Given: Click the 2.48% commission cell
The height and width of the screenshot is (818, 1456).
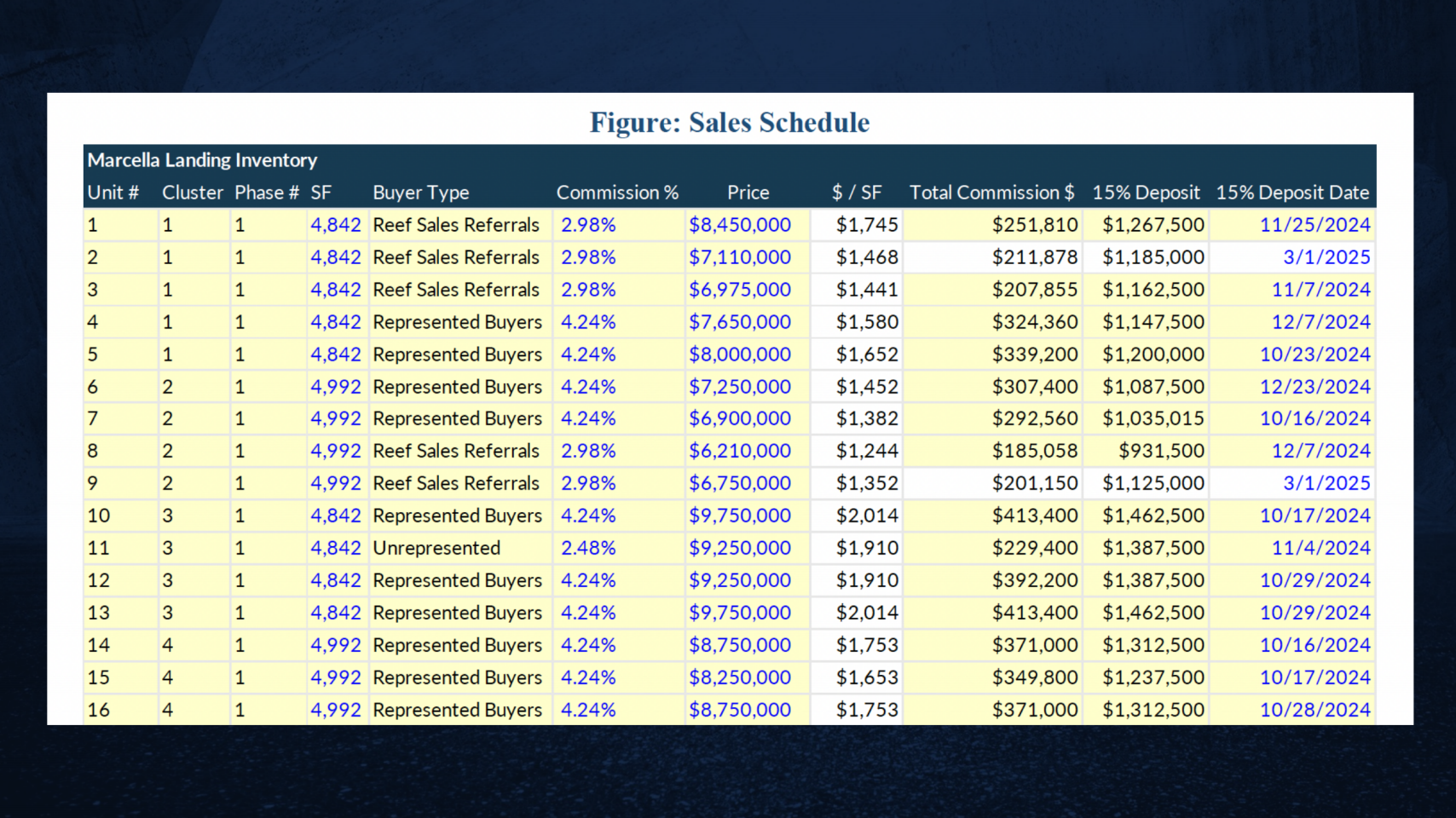Looking at the screenshot, I should (587, 548).
